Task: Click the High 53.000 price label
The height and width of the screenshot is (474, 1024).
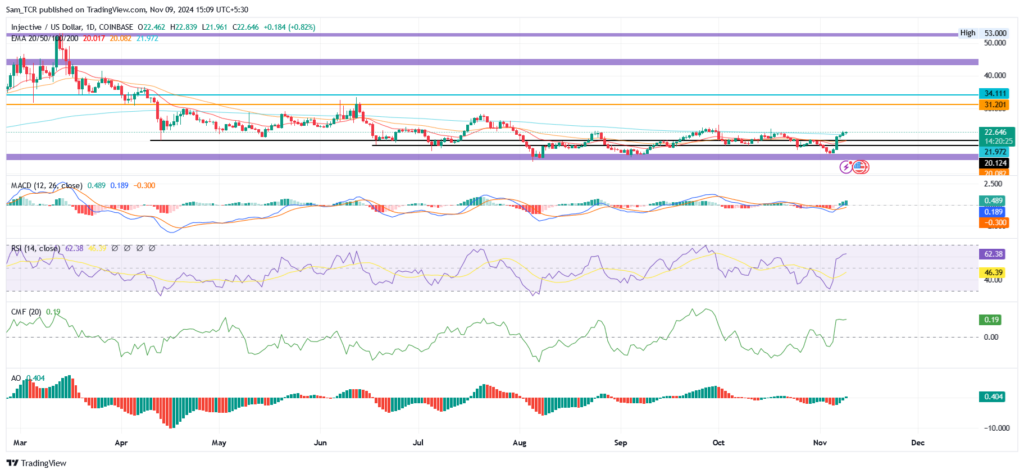Action: pos(985,32)
